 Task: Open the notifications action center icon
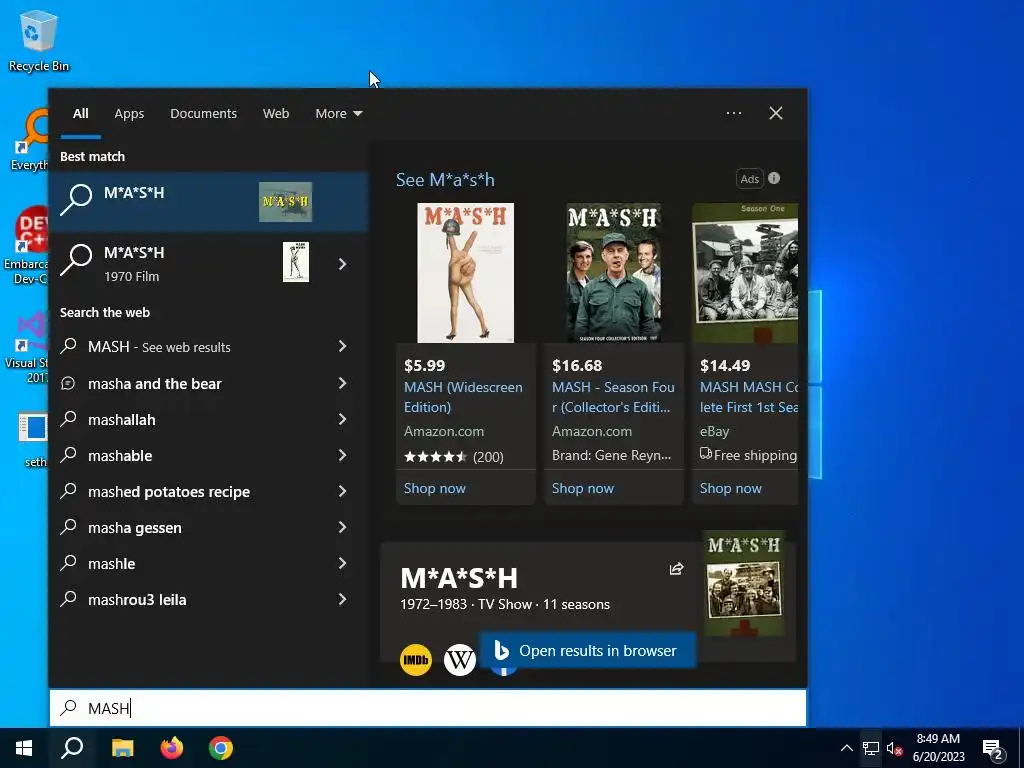coord(993,749)
